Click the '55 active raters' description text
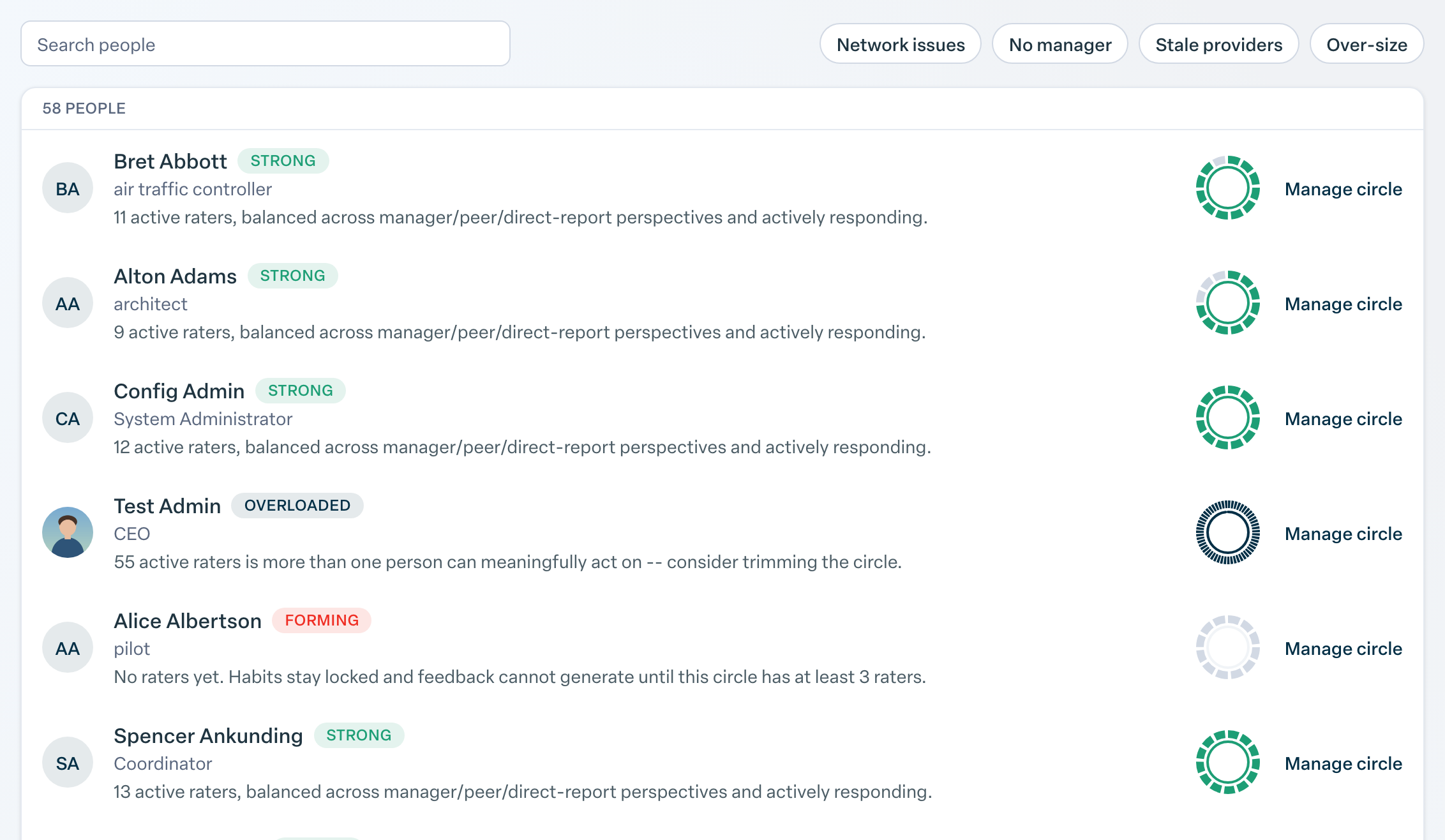This screenshot has width=1445, height=840. (508, 562)
